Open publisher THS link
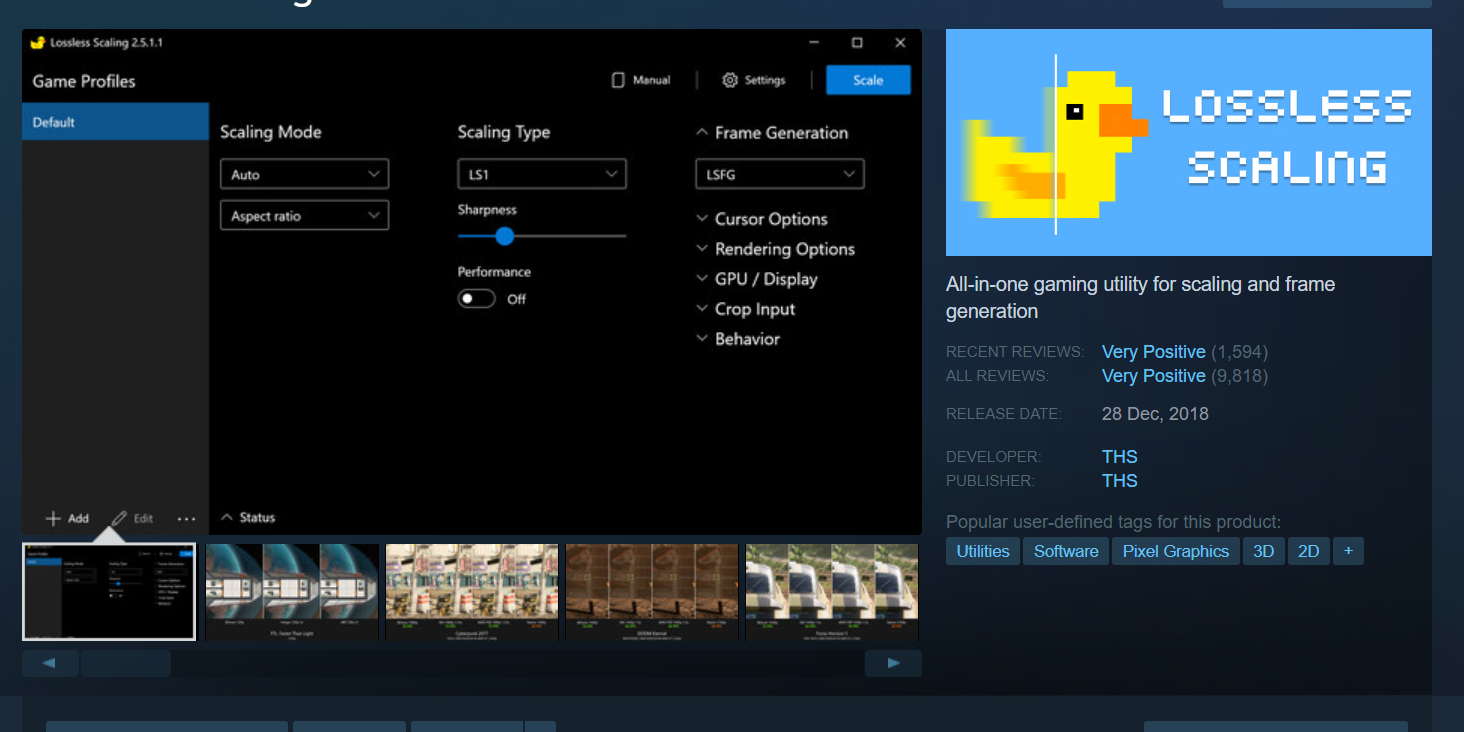Image resolution: width=1464 pixels, height=732 pixels. [x=1119, y=481]
